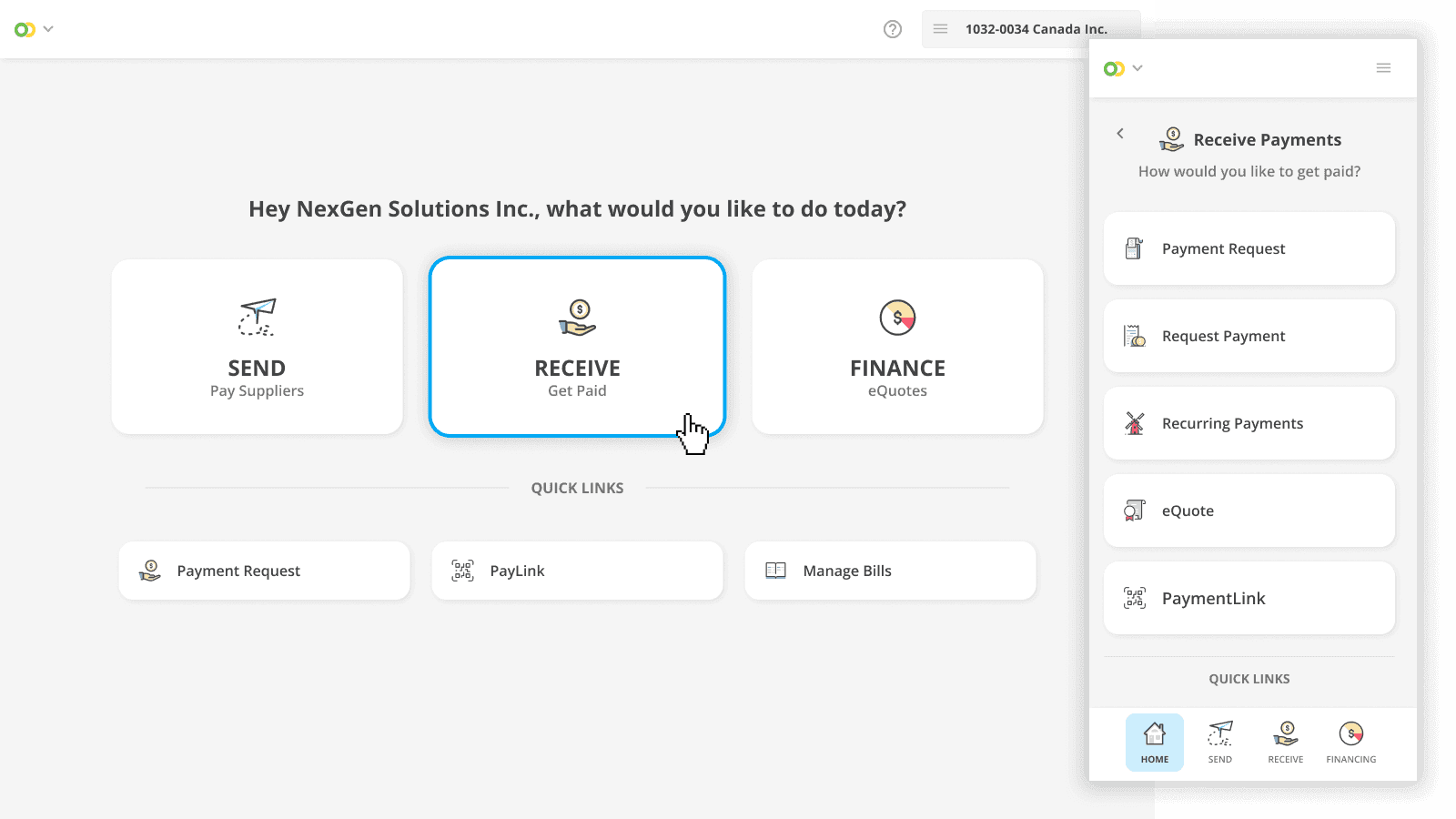Open Payment Request quick link on desktop
The height and width of the screenshot is (819, 1456).
(x=264, y=571)
